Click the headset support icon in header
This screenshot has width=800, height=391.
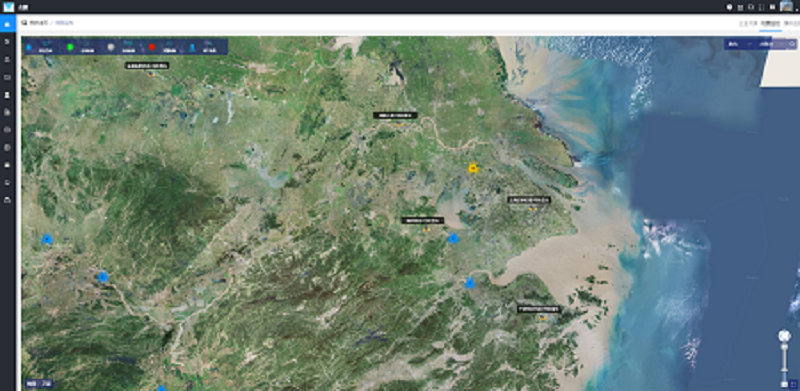(751, 7)
